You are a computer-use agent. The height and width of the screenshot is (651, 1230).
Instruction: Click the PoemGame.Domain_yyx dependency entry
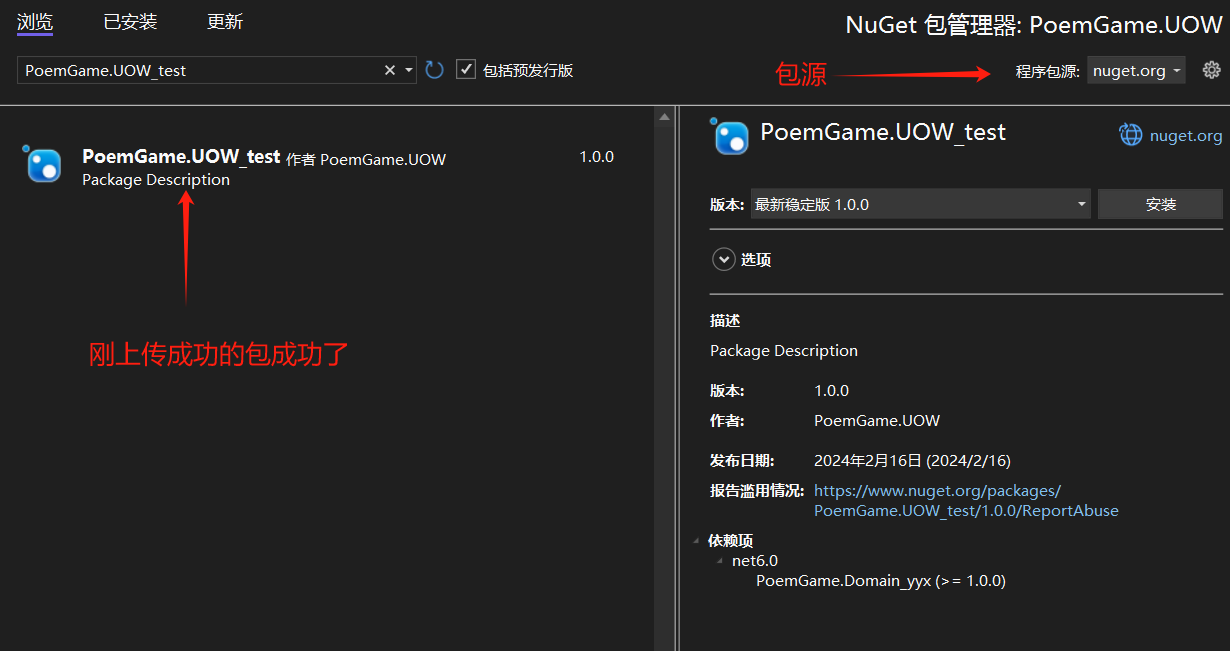[880, 580]
